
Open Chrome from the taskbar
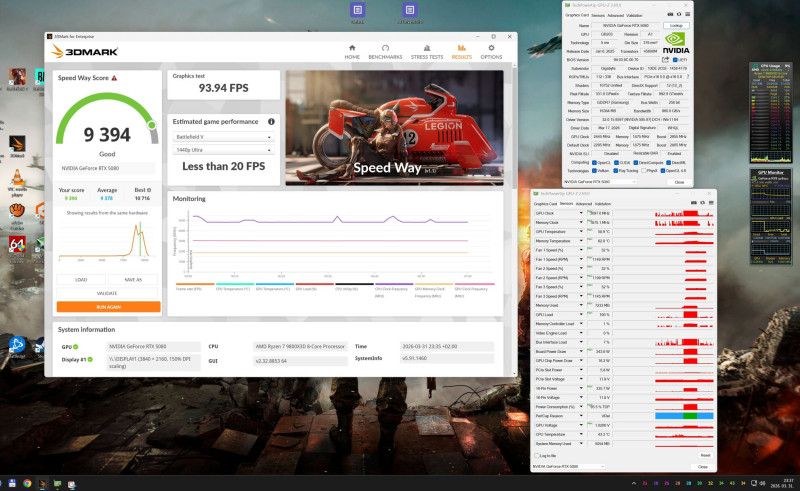[x=27, y=483]
